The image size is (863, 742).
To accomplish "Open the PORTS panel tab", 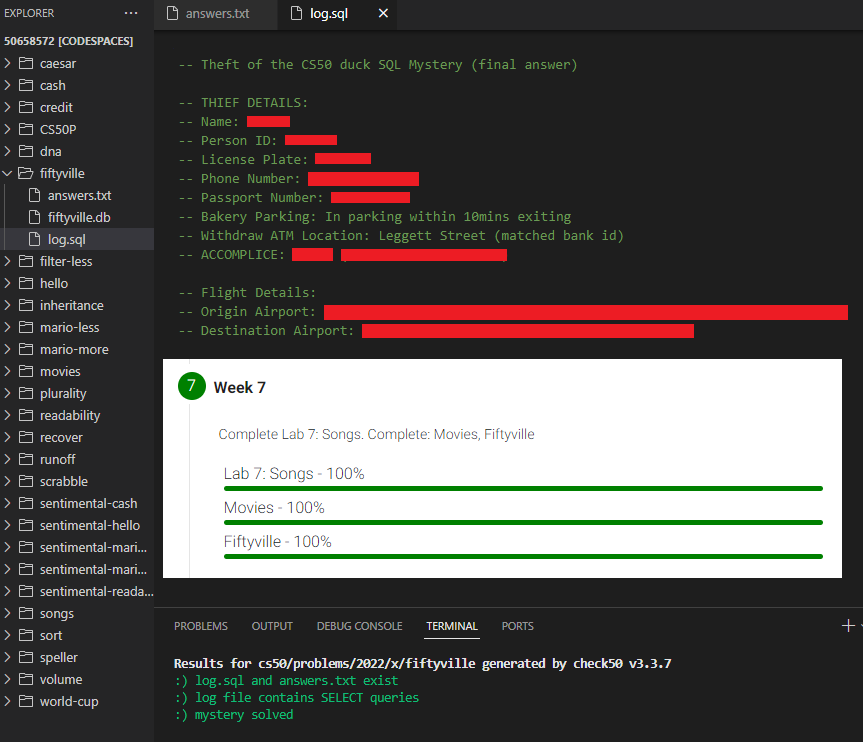I will (x=517, y=626).
